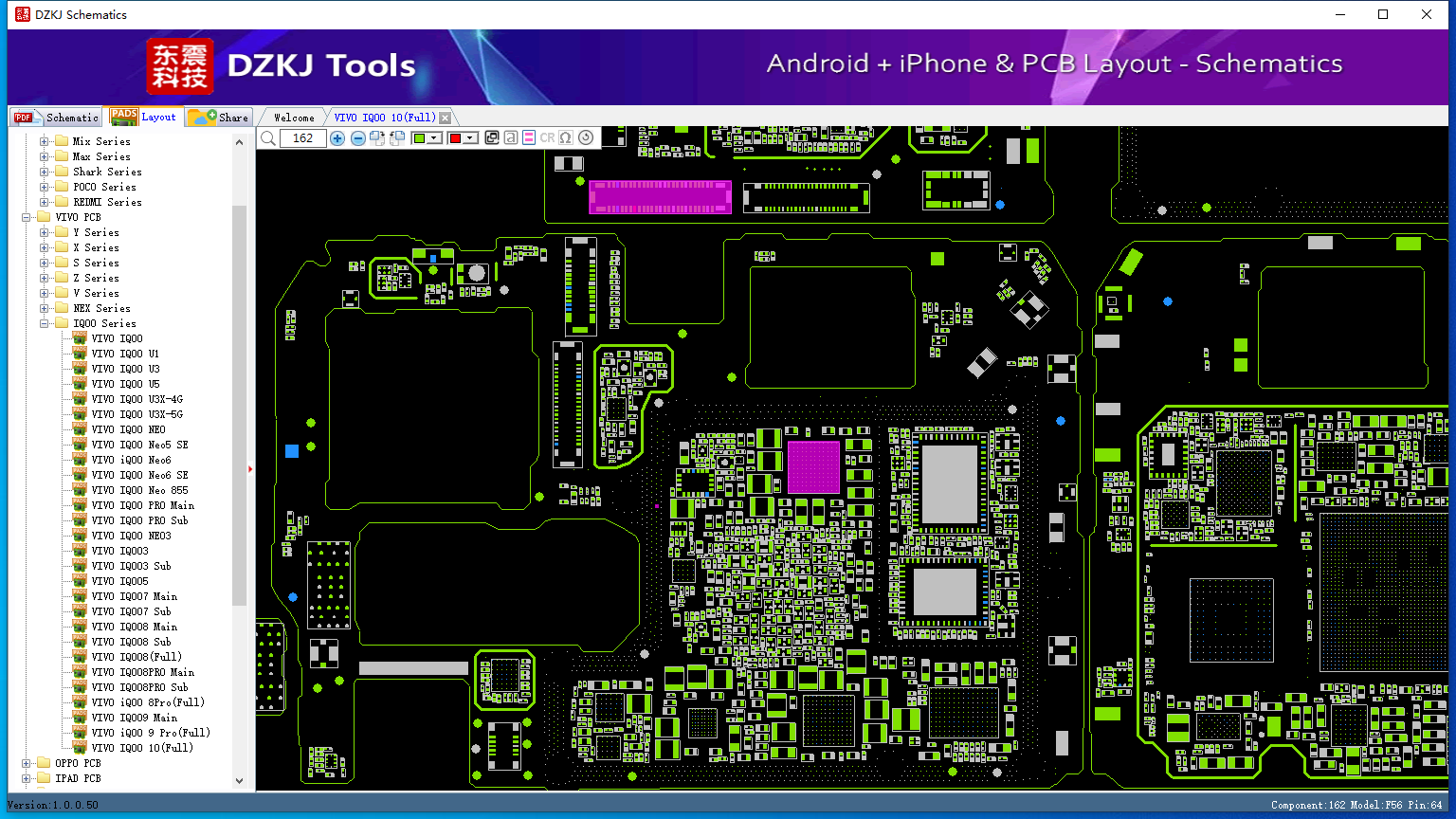Close the VIVO IQOO 10(Full) tab

point(446,118)
